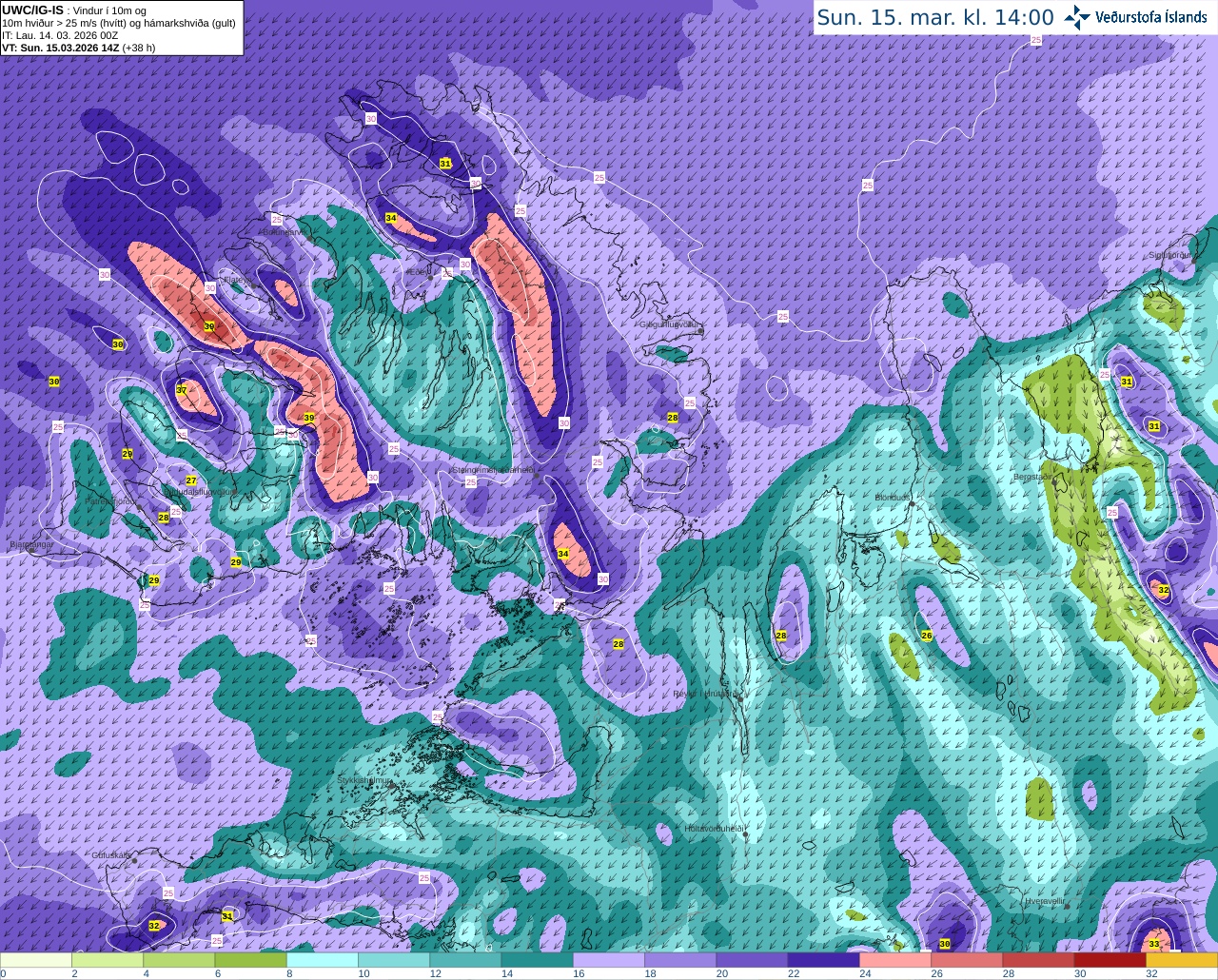Click the Gufuskálar station label
This screenshot has height=980, width=1218.
pos(110,855)
